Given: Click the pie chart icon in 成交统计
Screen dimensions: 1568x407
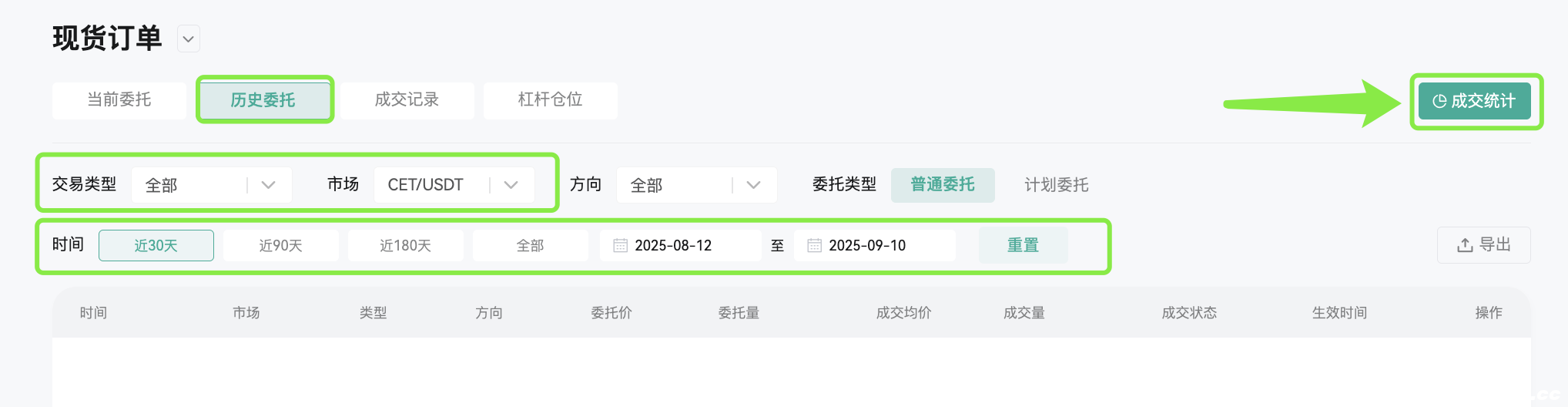Looking at the screenshot, I should tap(1439, 102).
